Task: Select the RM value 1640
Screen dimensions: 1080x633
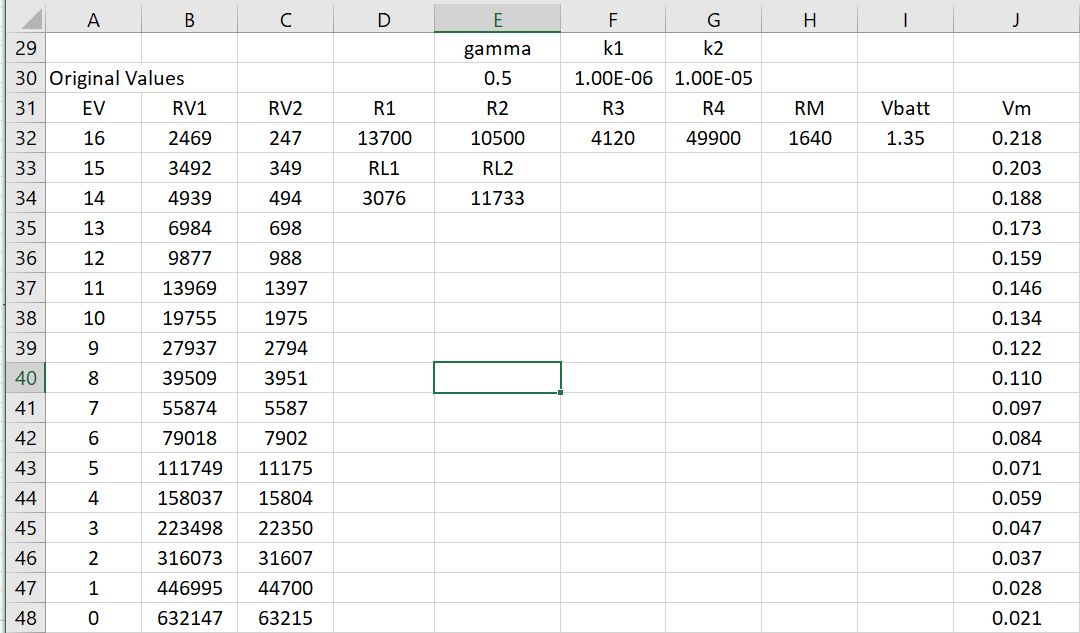Action: 809,138
